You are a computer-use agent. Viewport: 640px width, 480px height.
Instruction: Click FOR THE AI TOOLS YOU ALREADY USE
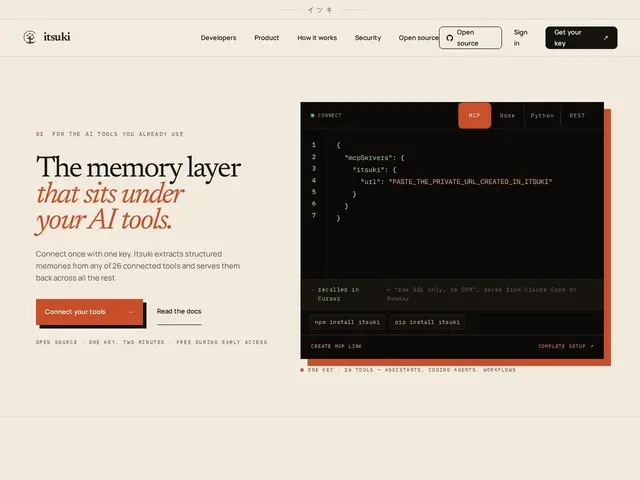tap(118, 134)
